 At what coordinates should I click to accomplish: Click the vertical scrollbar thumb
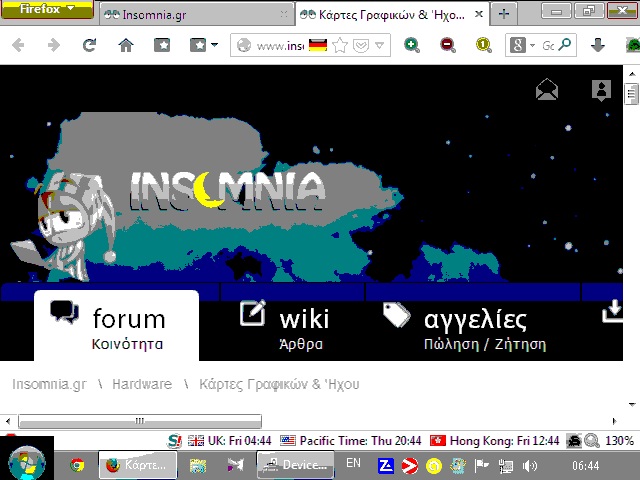[631, 93]
